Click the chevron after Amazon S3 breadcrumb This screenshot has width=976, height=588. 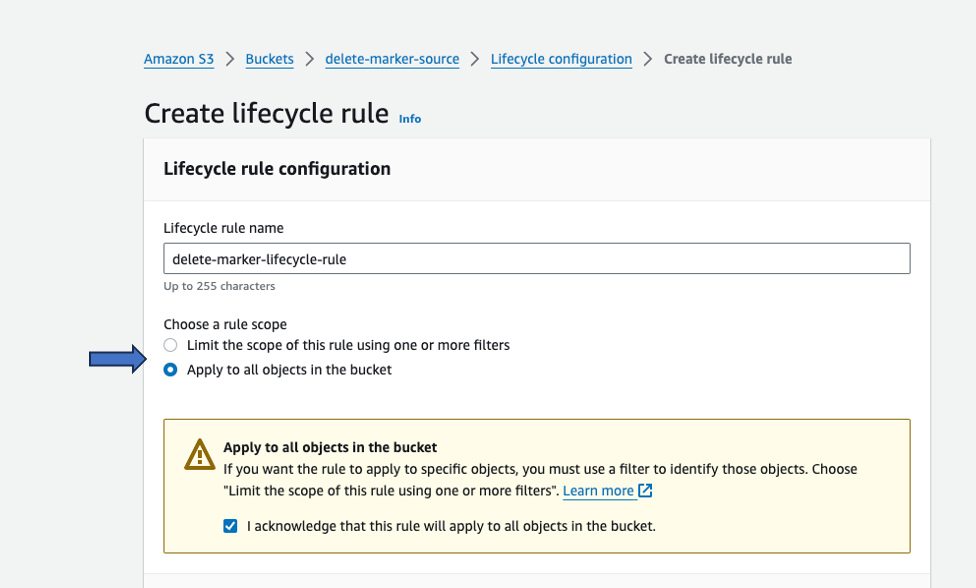click(x=228, y=59)
